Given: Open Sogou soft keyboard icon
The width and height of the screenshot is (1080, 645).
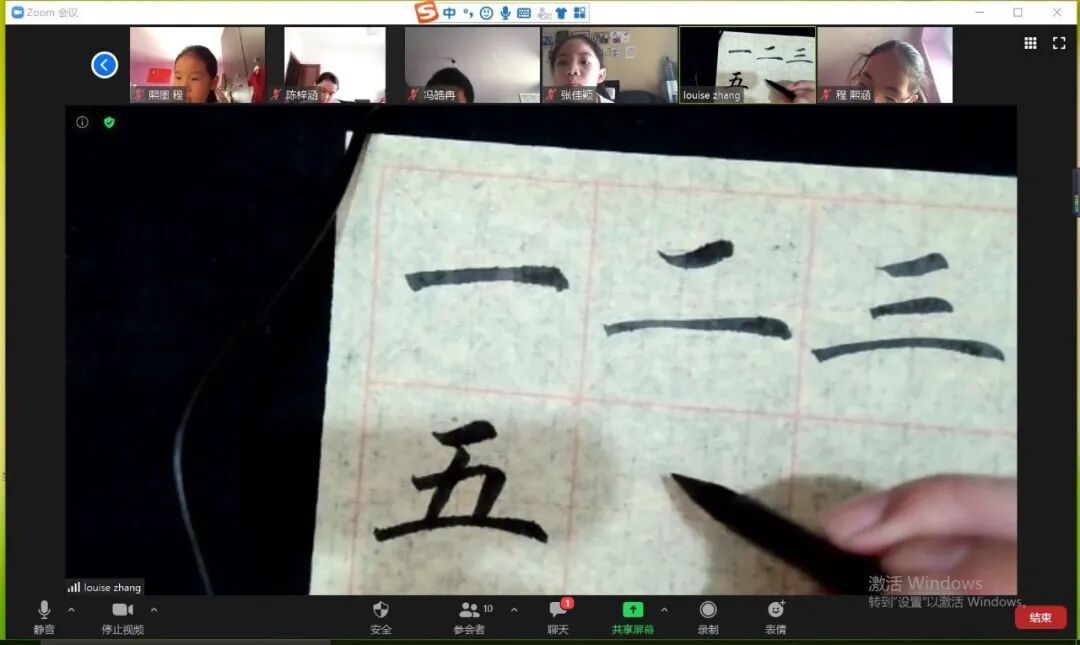Looking at the screenshot, I should coord(523,12).
